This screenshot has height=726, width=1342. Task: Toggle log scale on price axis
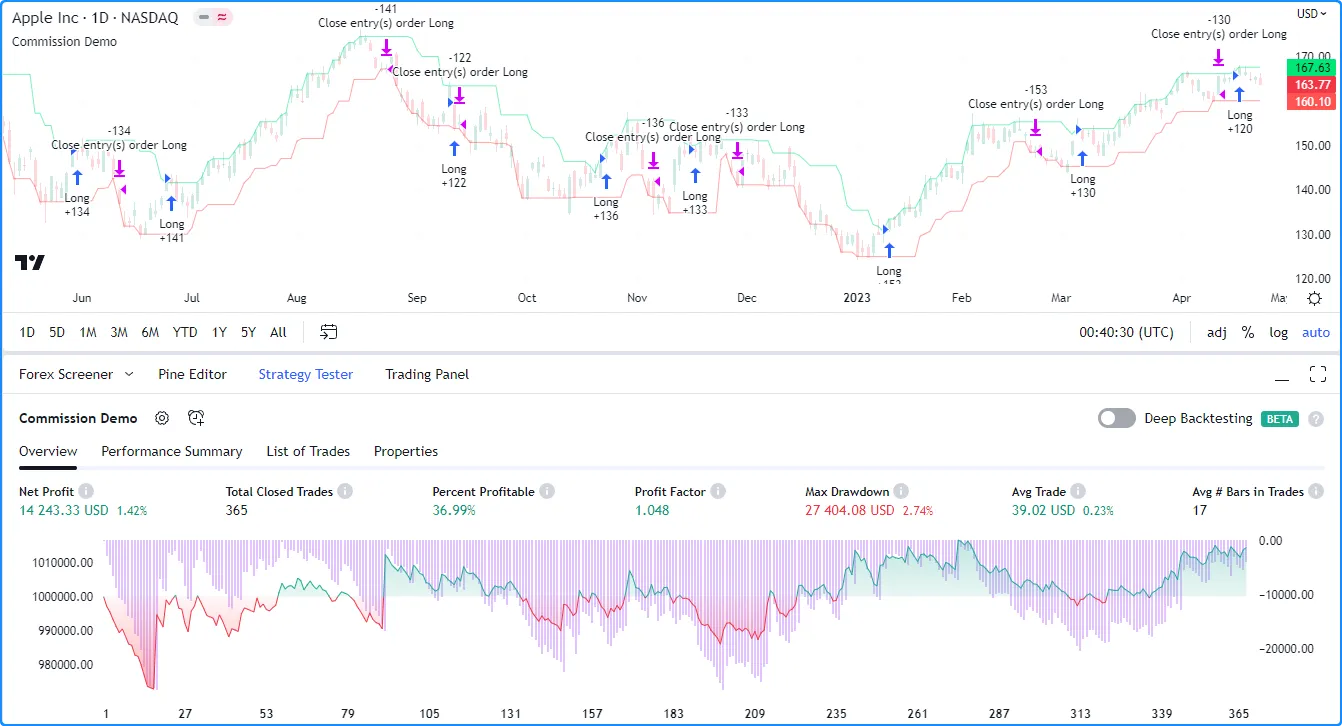click(1278, 332)
